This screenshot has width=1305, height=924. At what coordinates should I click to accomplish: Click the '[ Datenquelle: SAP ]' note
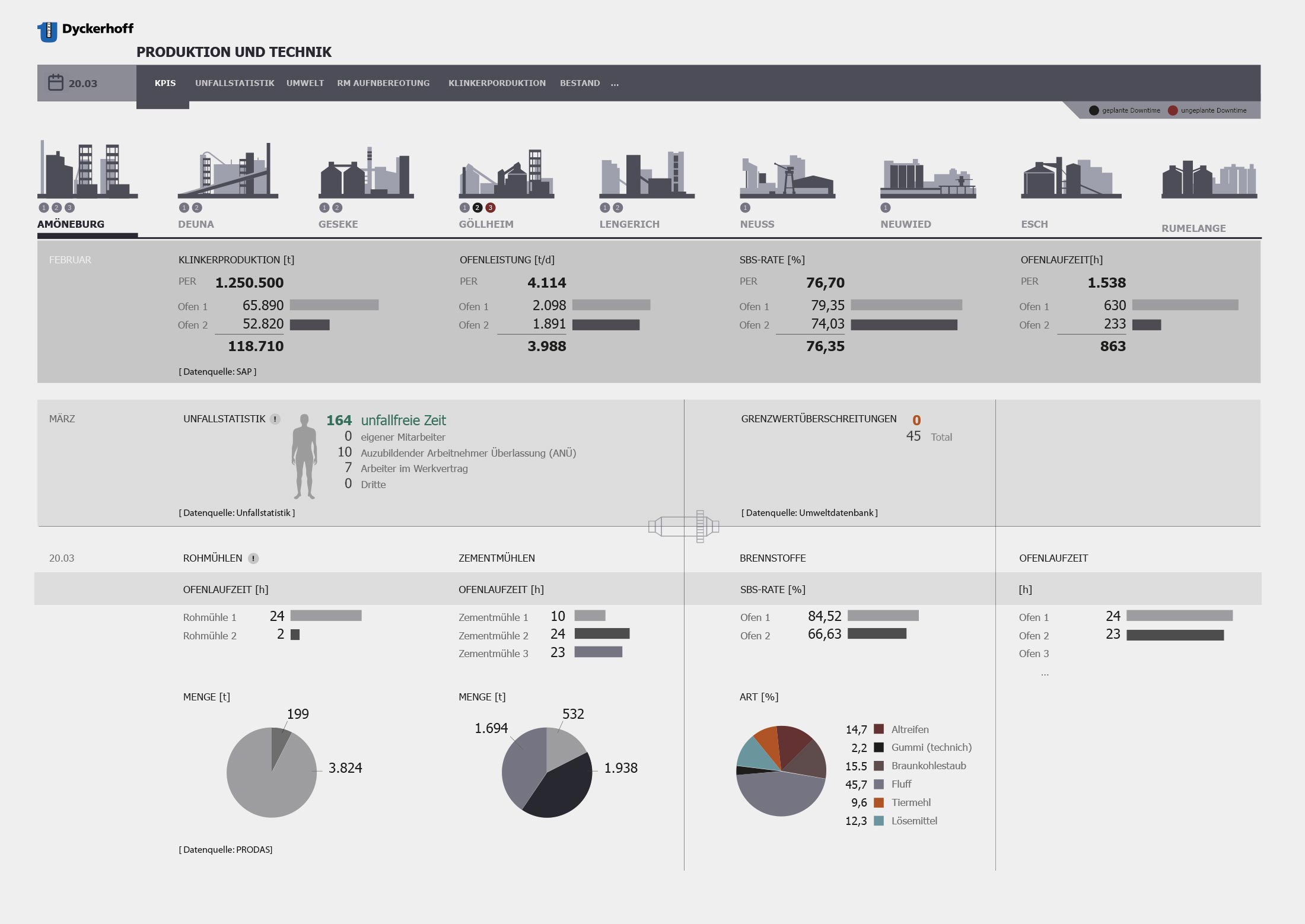(218, 372)
